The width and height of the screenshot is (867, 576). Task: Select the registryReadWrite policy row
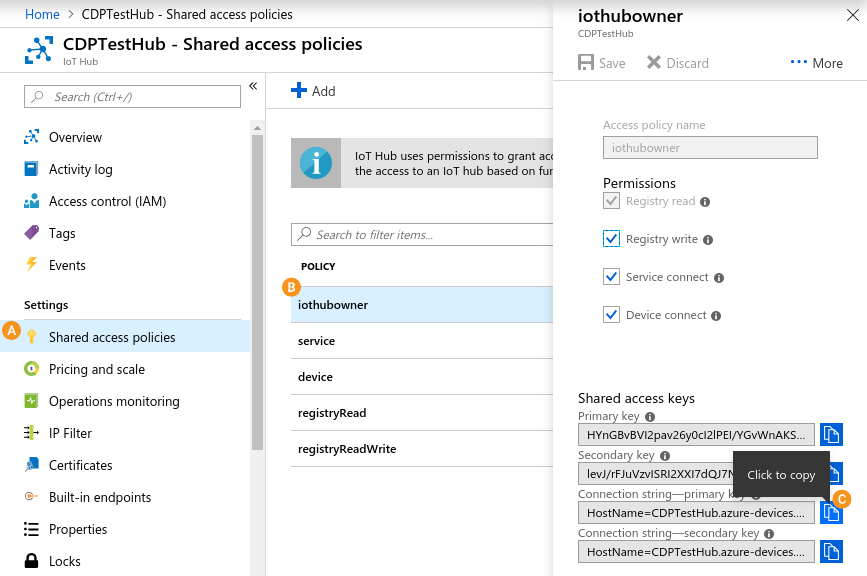tap(347, 449)
